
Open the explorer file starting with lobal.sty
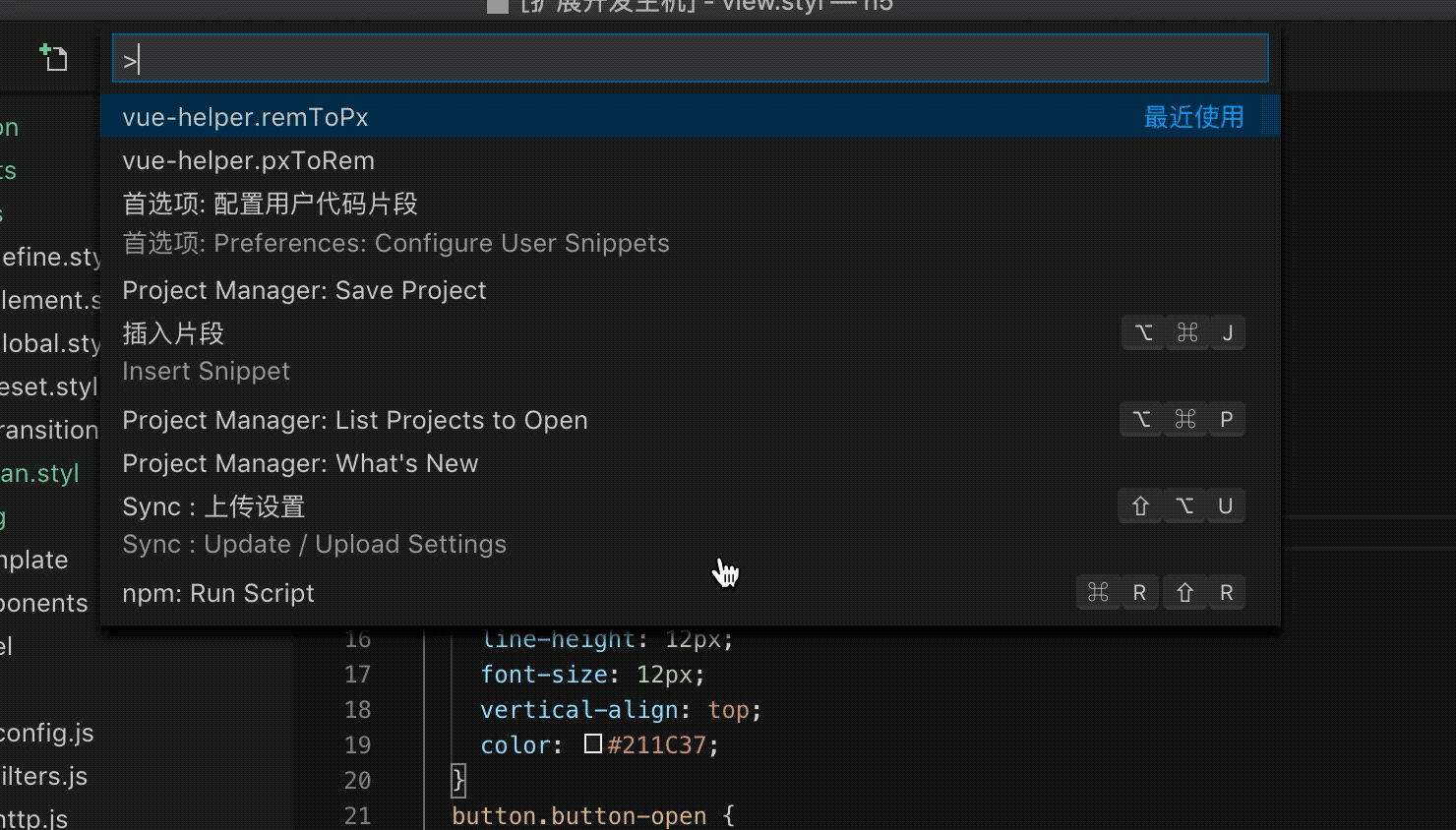tap(50, 343)
